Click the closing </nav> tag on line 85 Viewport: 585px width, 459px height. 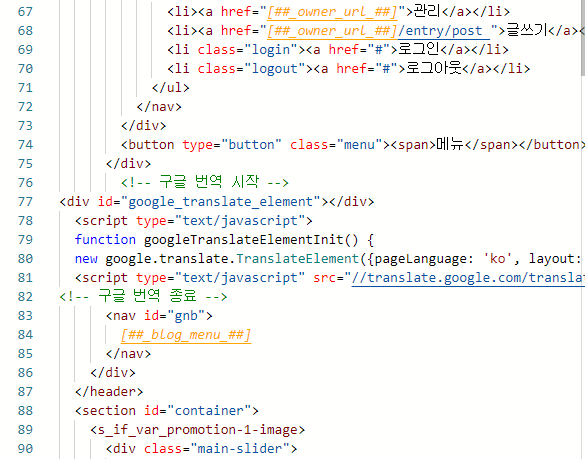[x=128, y=354]
